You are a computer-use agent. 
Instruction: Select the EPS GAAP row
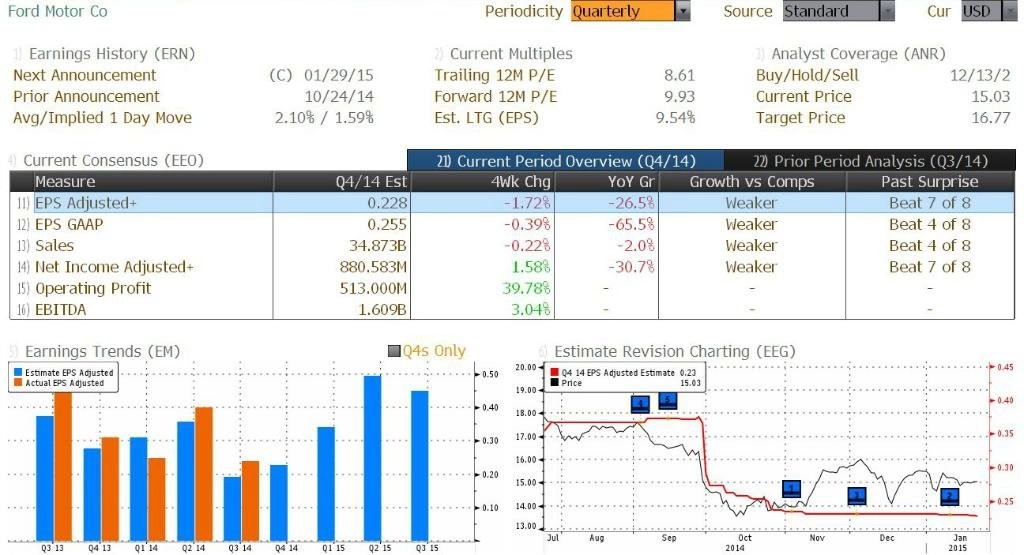pyautogui.click(x=512, y=224)
